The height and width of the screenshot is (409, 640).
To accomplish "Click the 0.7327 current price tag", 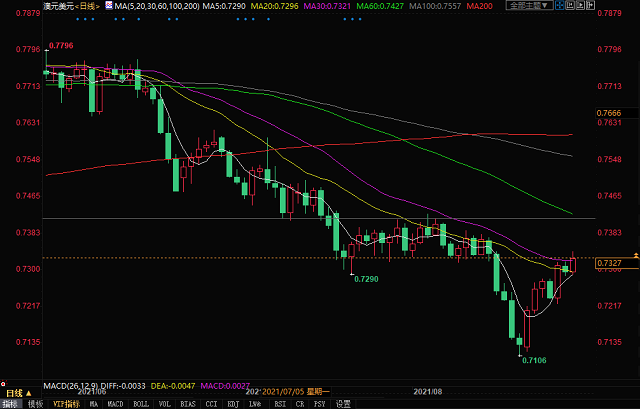I will point(609,263).
